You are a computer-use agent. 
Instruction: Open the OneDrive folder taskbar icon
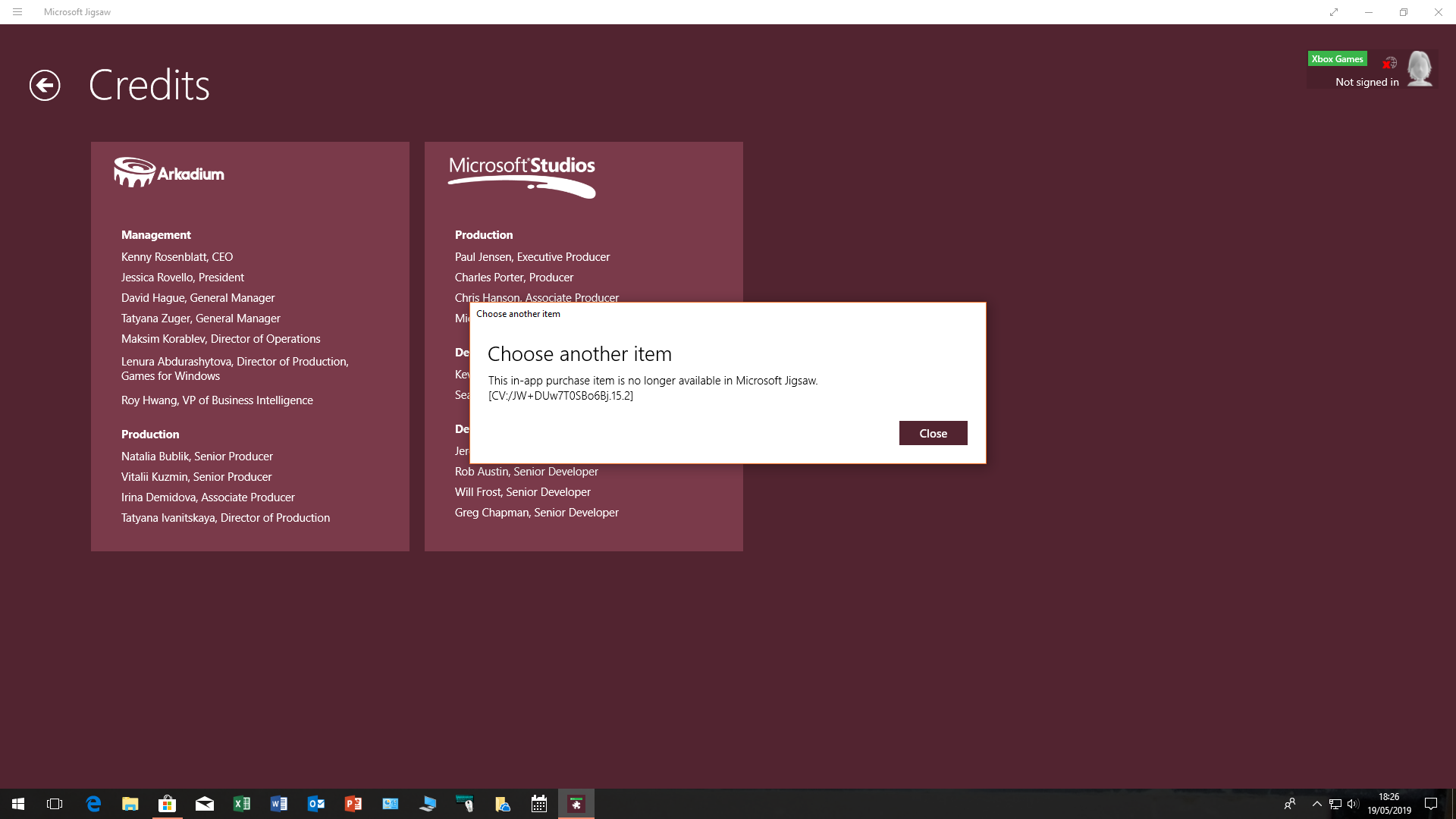(x=502, y=804)
